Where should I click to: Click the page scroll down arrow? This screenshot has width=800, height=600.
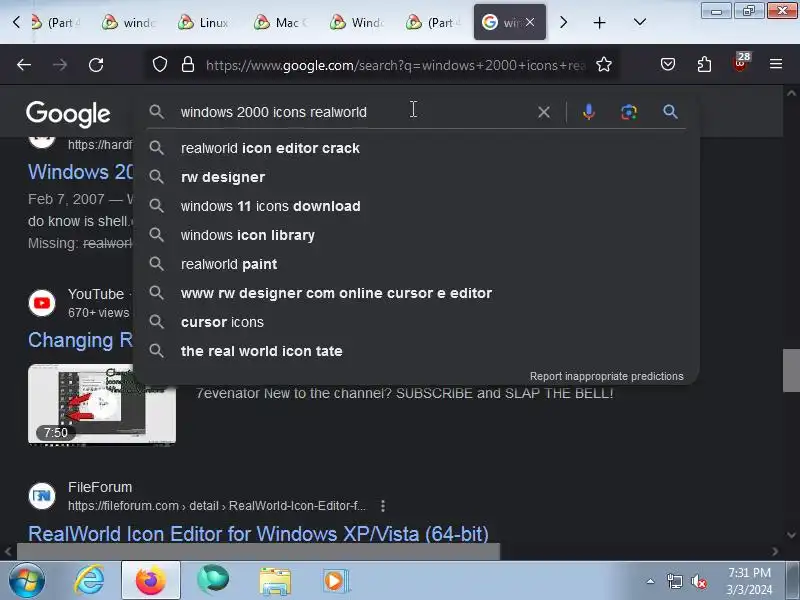(791, 535)
